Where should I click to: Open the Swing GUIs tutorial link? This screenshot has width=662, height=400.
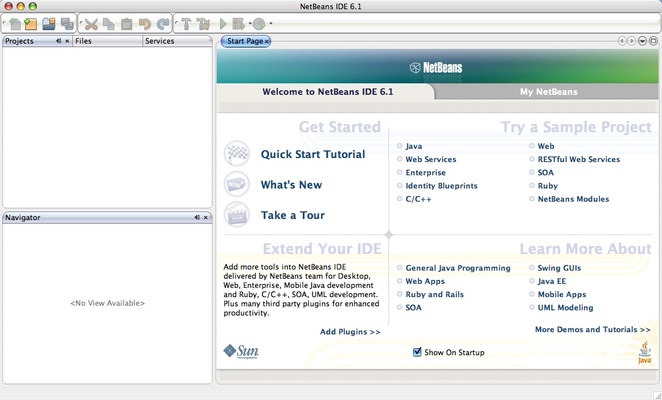coord(559,268)
